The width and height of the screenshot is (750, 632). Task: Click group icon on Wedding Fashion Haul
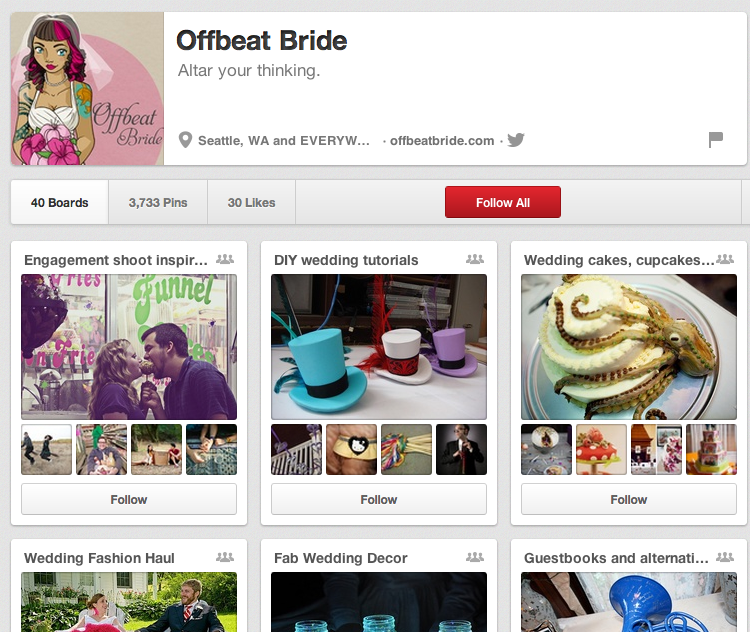[225, 557]
